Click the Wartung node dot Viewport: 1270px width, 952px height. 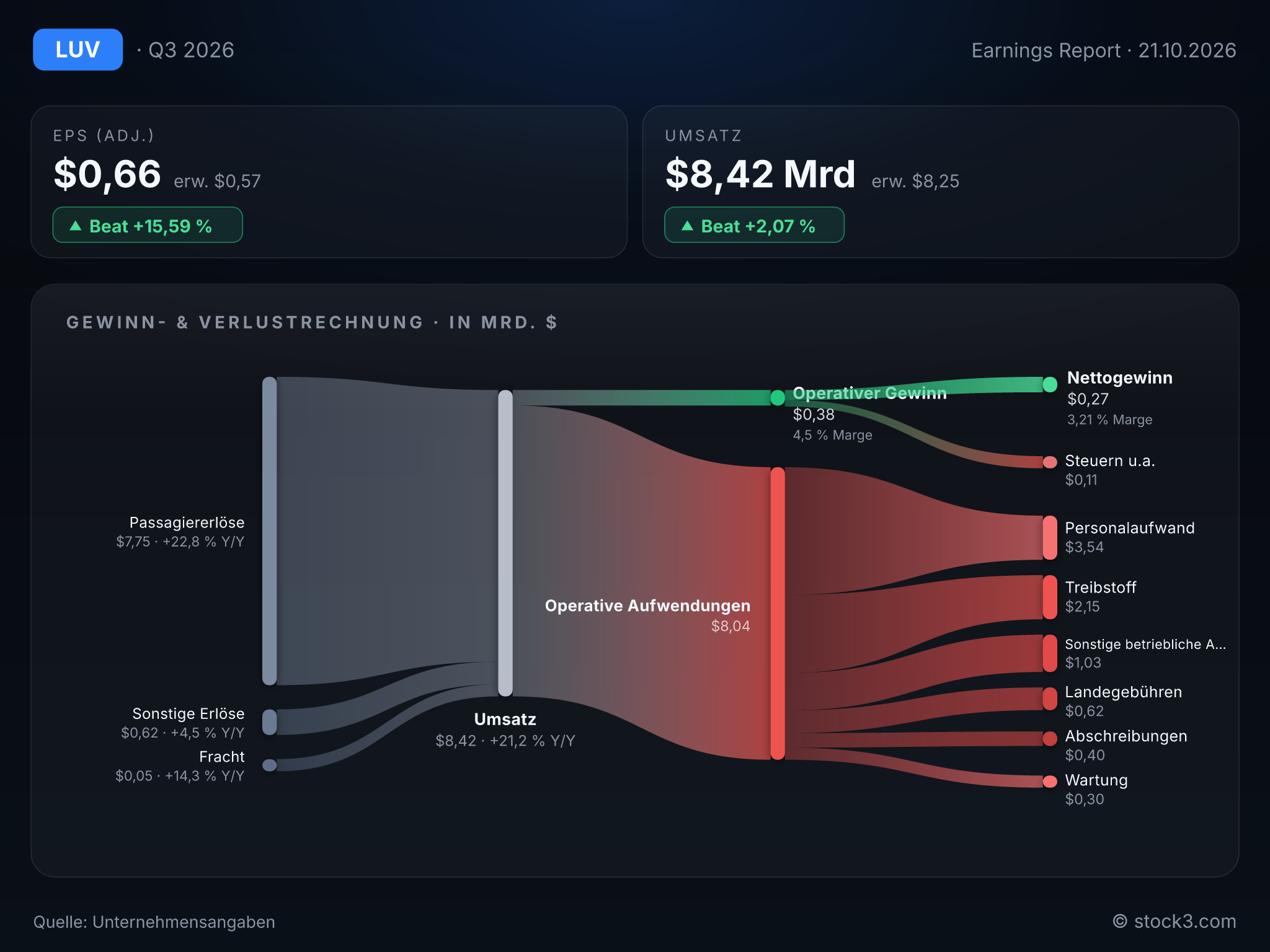pyautogui.click(x=1050, y=782)
